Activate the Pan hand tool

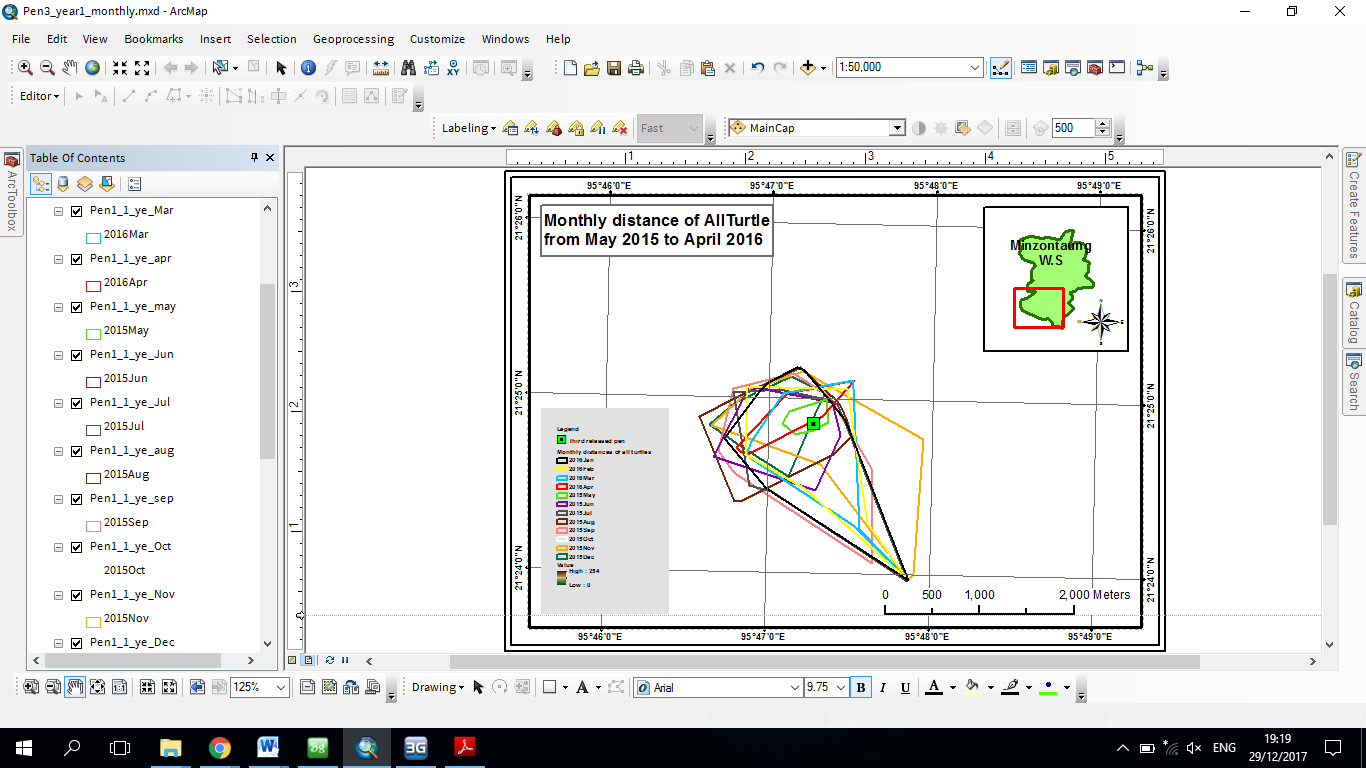pyautogui.click(x=70, y=68)
